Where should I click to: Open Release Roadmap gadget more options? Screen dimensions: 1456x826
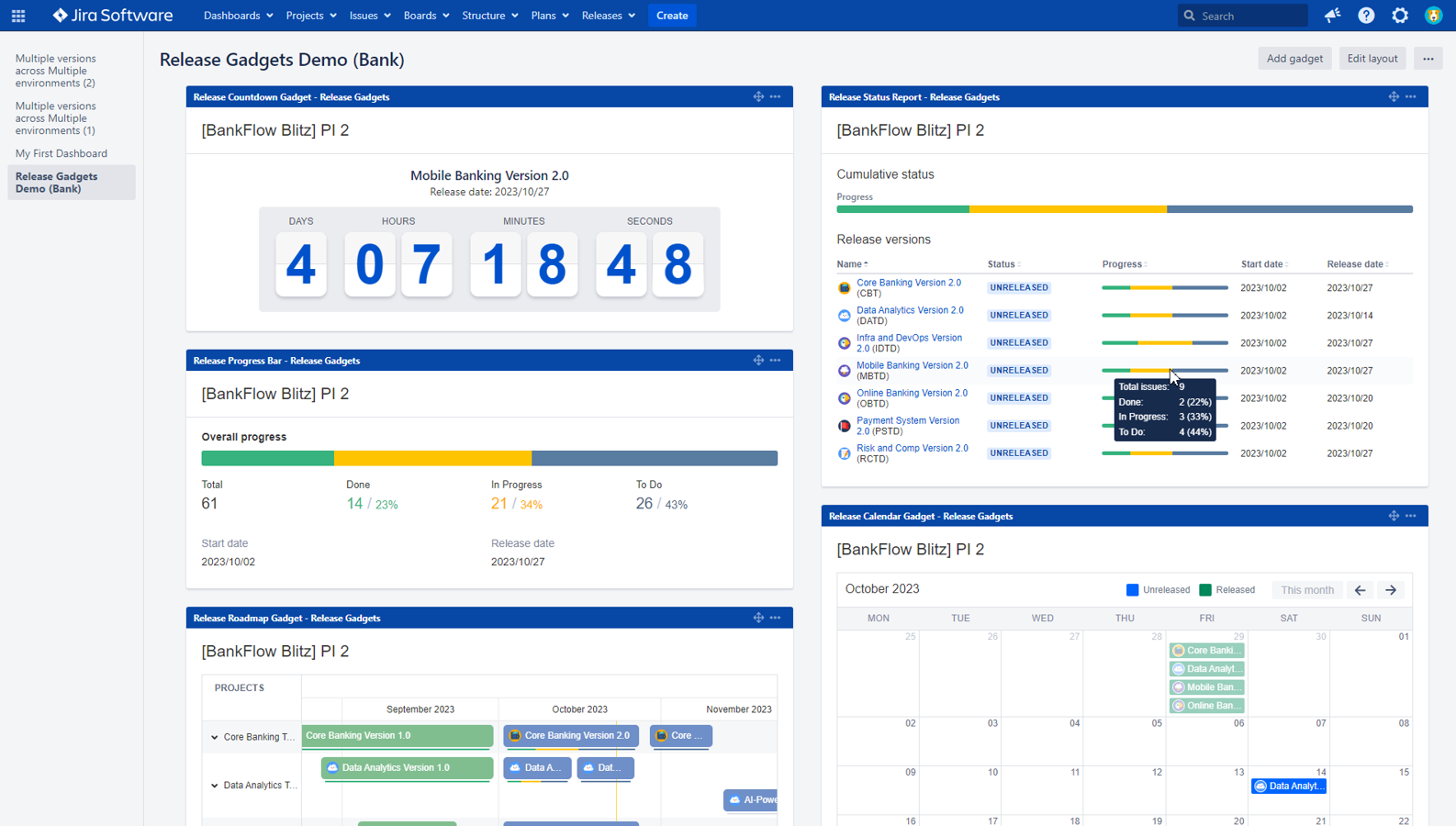click(776, 618)
